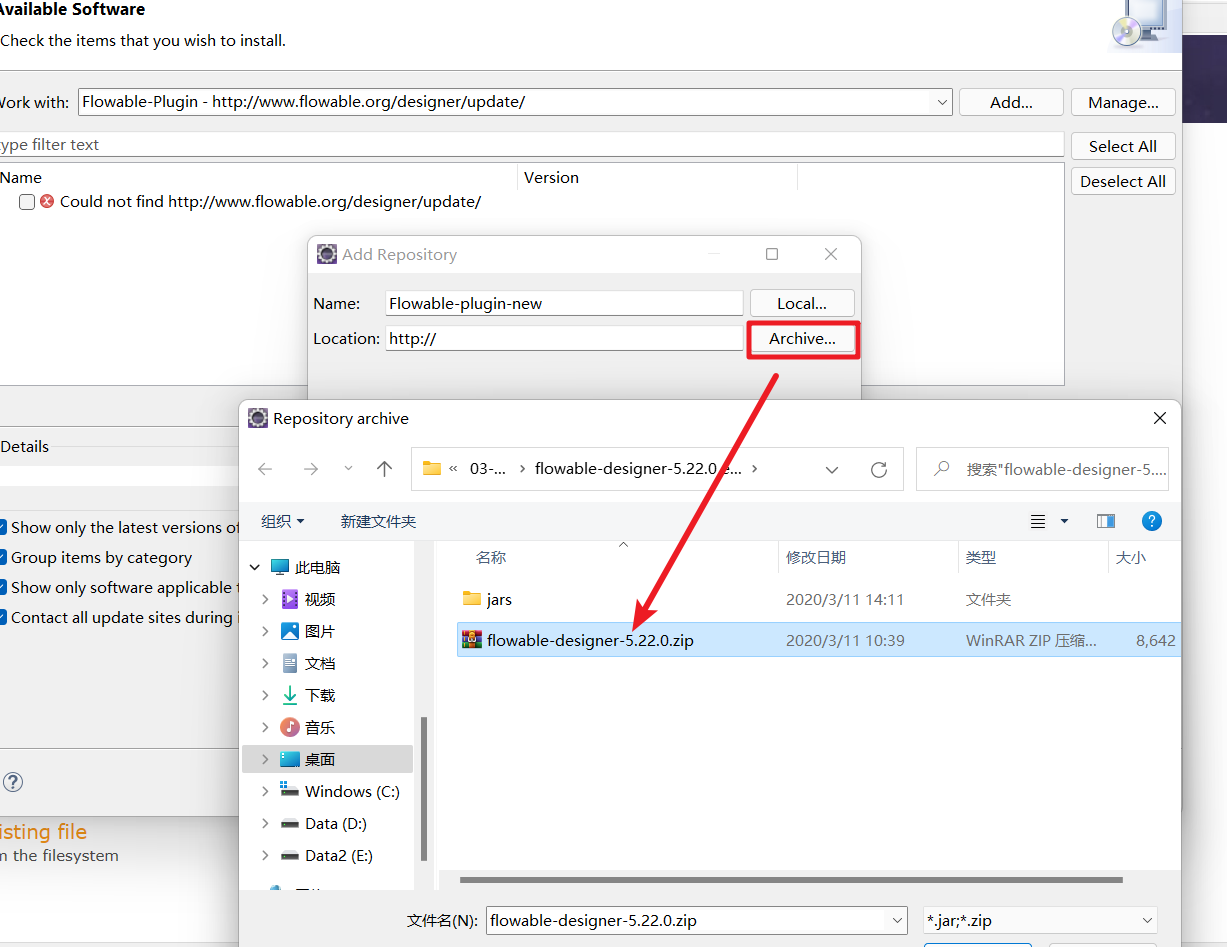Click the Archive... button
Screen dimensions: 1227x947
click(802, 339)
